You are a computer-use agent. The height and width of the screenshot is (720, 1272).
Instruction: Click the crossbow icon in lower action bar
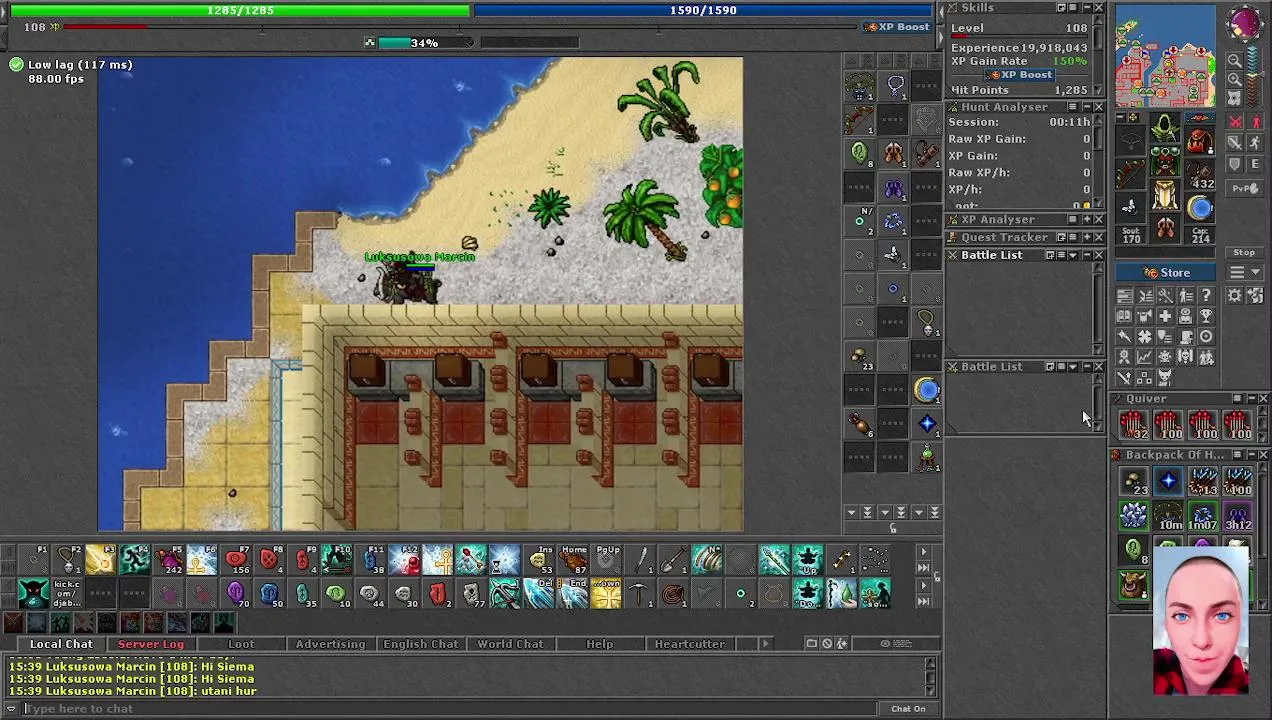click(505, 596)
